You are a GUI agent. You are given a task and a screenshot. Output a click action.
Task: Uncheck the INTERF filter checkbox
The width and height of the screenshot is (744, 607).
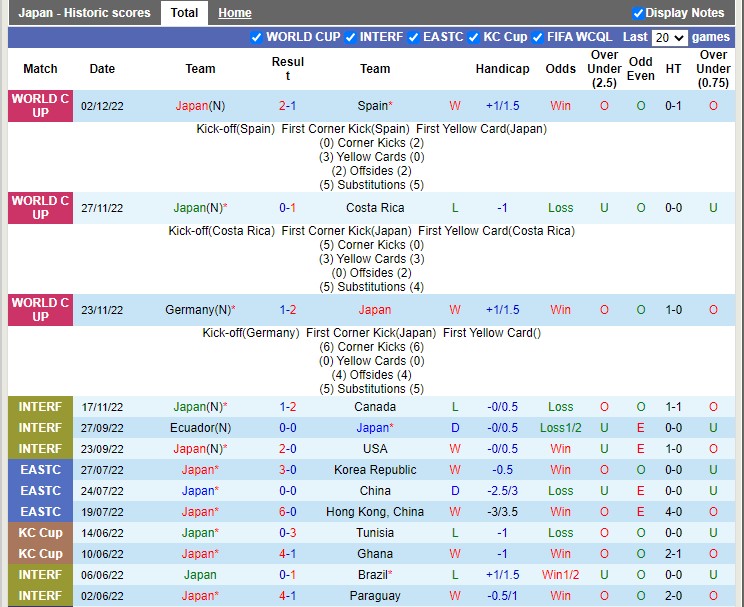[351, 37]
